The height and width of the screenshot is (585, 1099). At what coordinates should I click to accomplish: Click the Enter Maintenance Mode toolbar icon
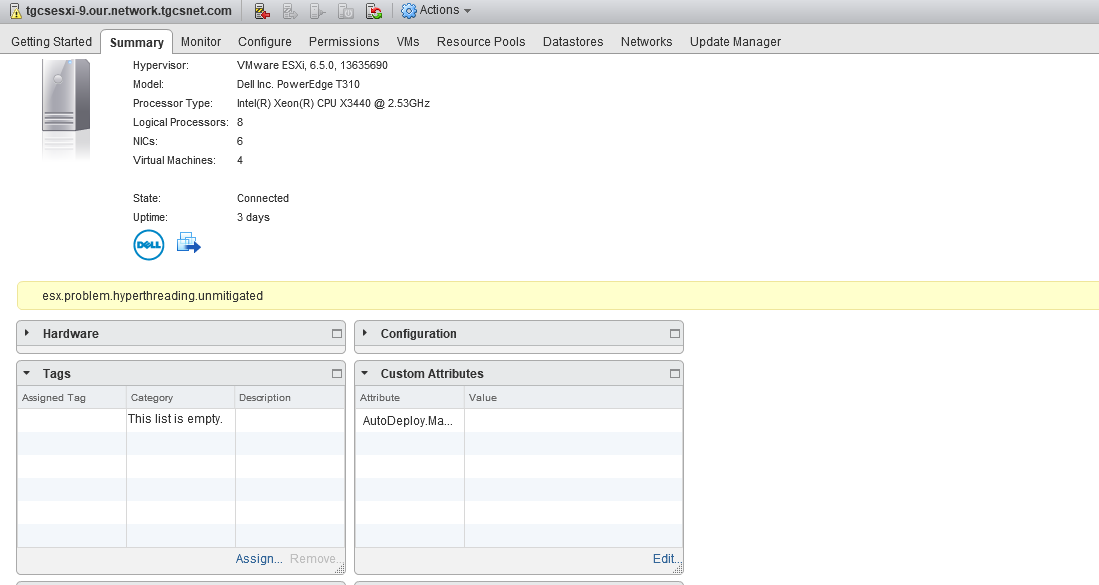coord(262,10)
